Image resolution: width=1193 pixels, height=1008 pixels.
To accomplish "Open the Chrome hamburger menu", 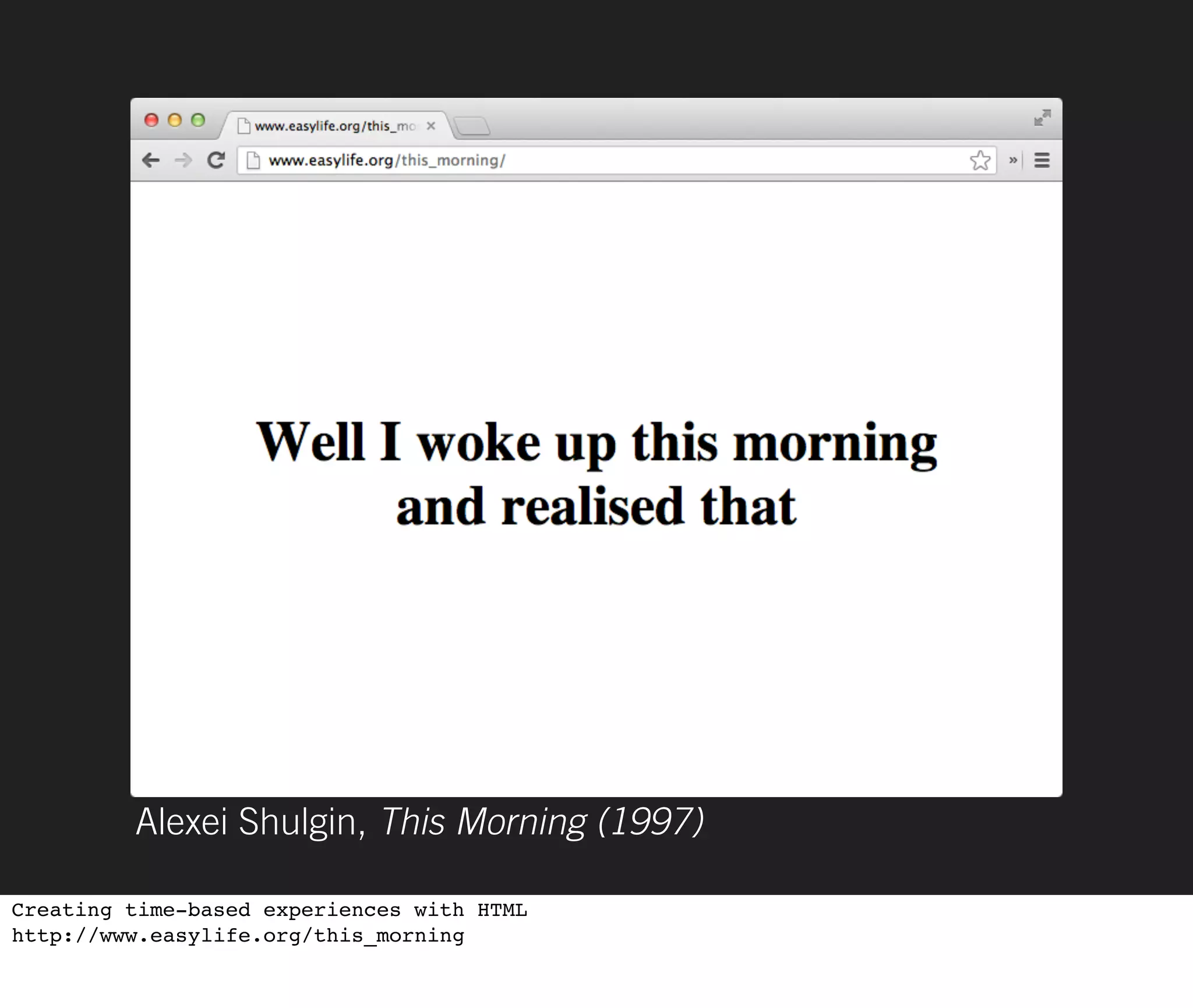I will coord(1042,160).
